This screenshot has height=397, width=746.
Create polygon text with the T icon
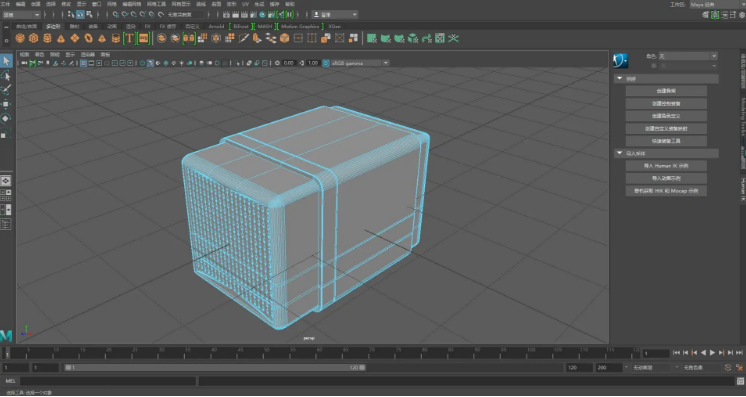point(129,38)
